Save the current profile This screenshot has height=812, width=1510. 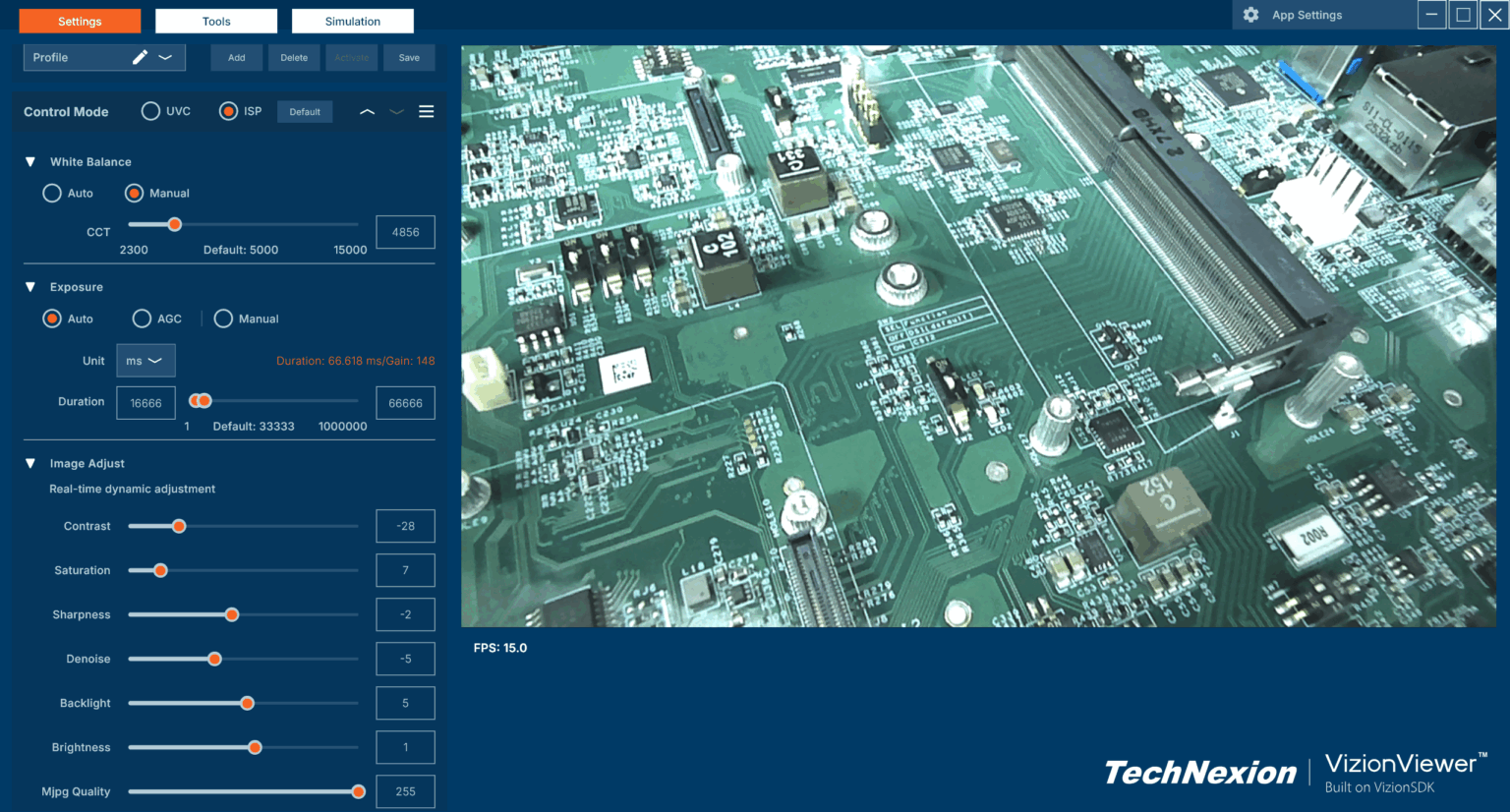409,57
